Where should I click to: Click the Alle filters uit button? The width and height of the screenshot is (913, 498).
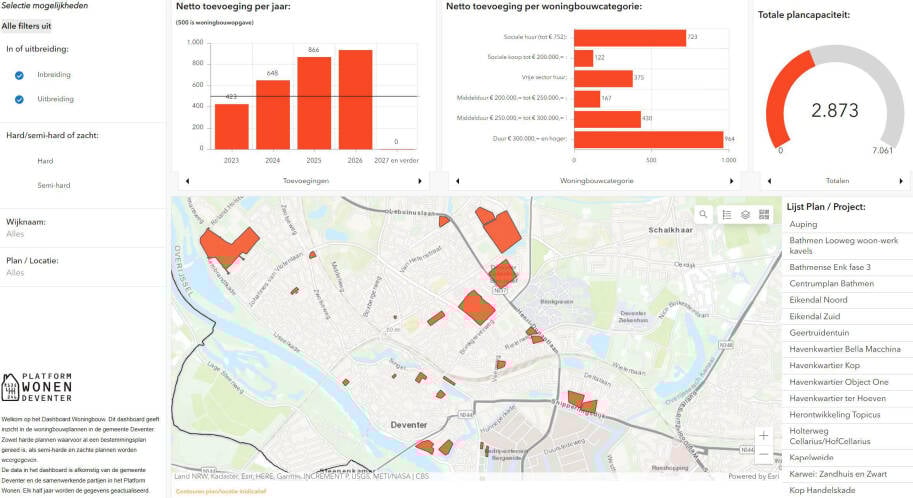pyautogui.click(x=27, y=25)
